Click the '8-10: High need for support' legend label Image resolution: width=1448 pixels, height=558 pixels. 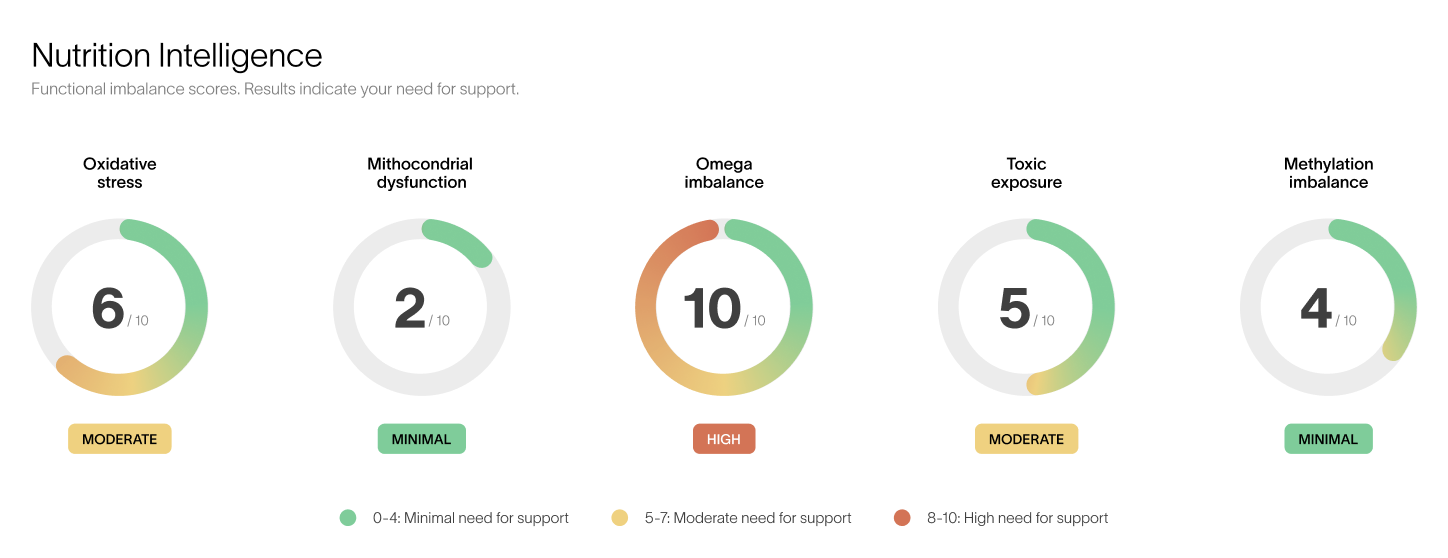[1017, 518]
